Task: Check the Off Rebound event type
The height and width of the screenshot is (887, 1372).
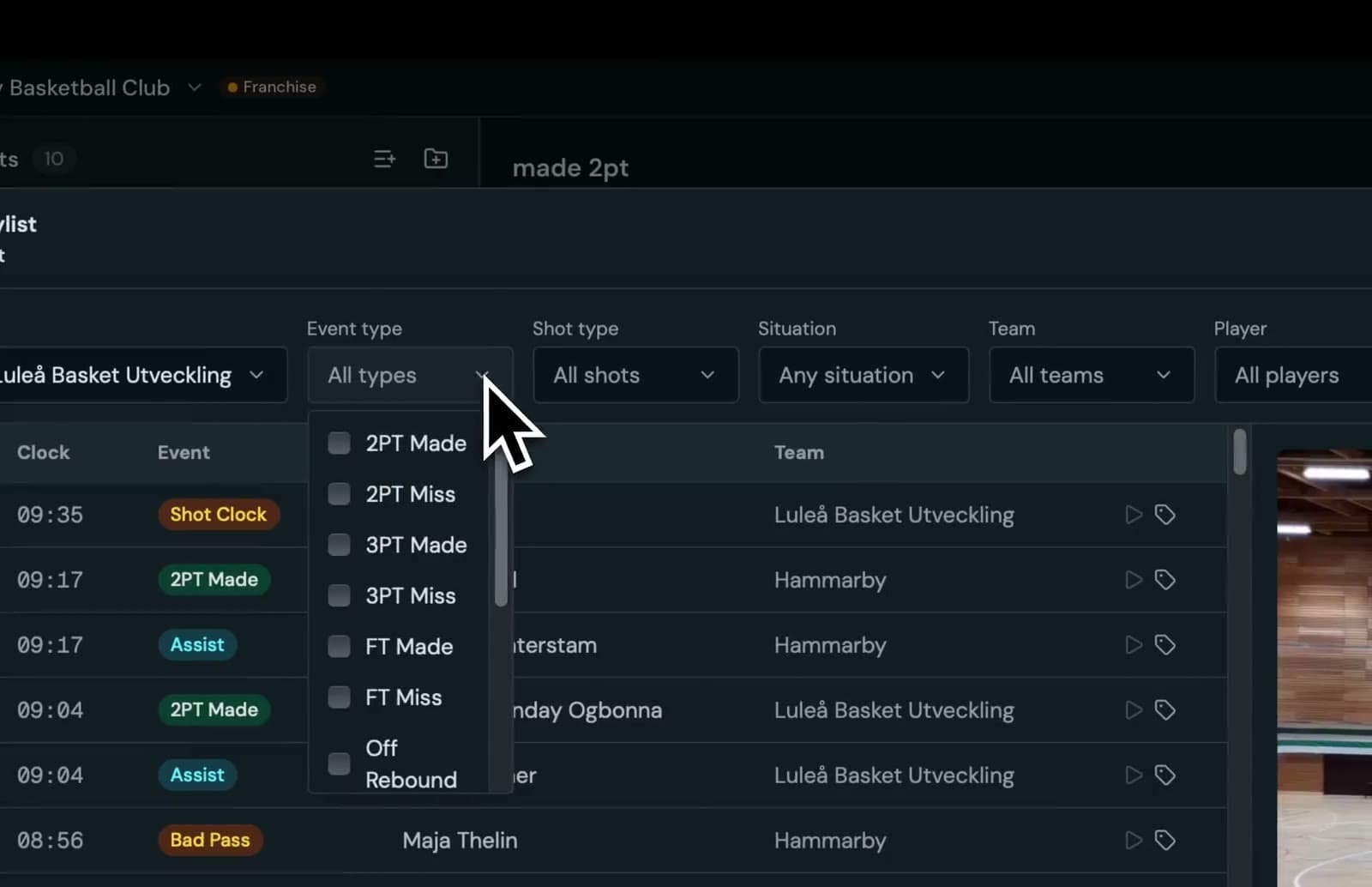Action: tap(340, 763)
